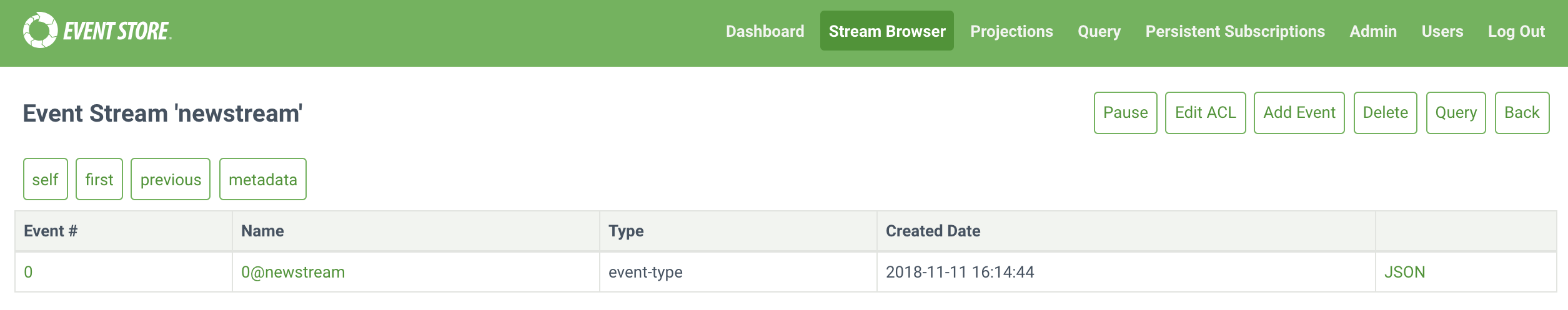Select the Stream Browser tab
1568x310 pixels.
(x=886, y=31)
